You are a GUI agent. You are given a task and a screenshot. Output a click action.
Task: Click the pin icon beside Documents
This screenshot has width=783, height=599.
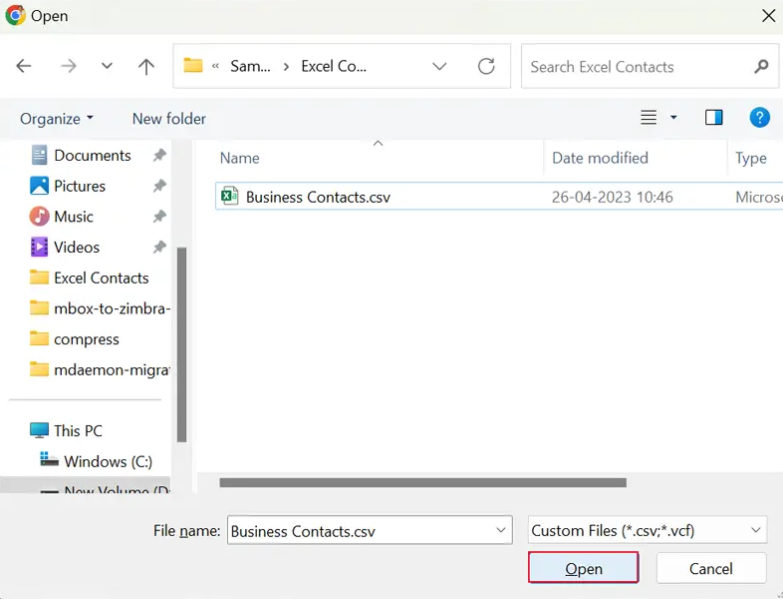point(159,155)
